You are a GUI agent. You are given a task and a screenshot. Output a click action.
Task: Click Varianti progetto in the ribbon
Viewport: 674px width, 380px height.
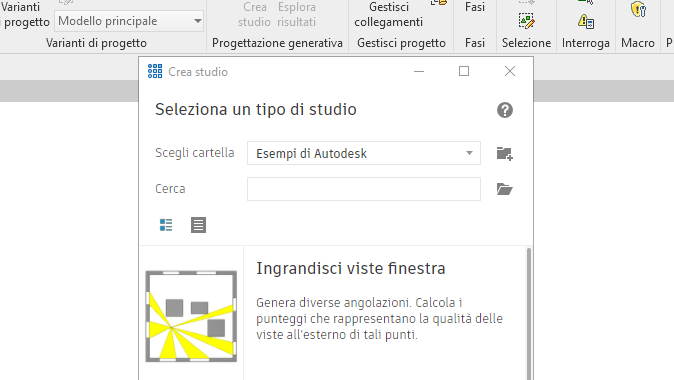click(x=25, y=14)
